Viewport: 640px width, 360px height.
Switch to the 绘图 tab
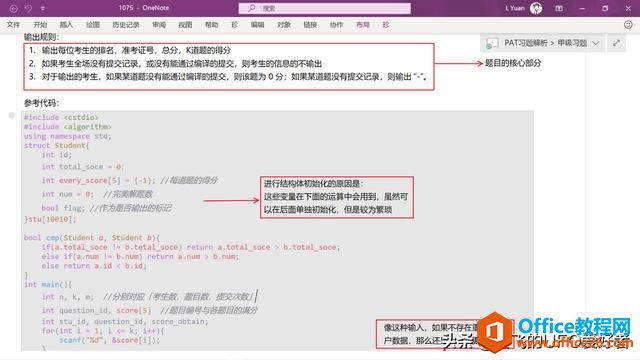pyautogui.click(x=93, y=25)
